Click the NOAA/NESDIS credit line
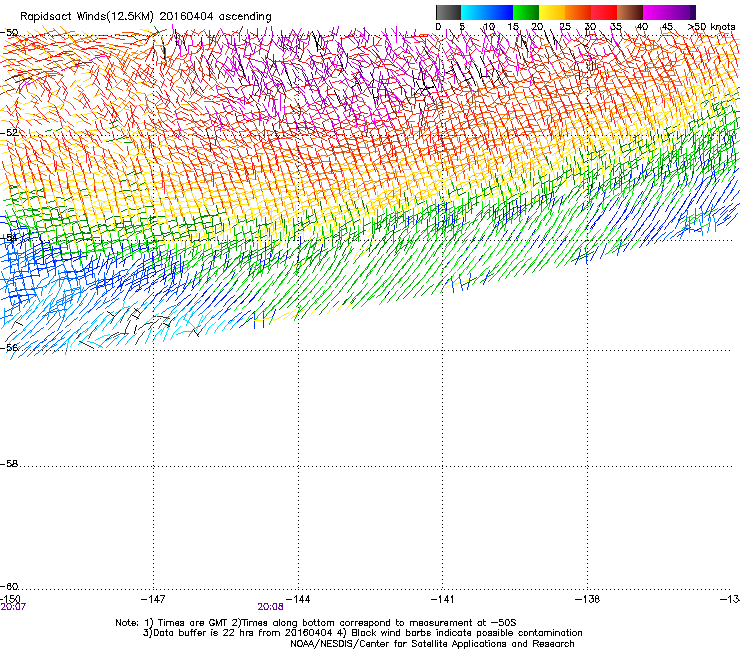740x650 pixels. [x=432, y=644]
